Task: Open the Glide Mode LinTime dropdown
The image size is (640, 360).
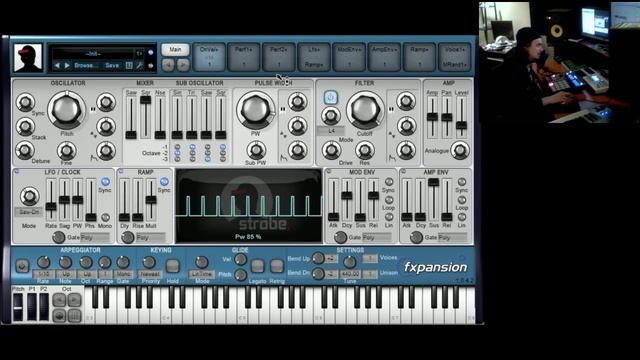Action: tap(201, 274)
